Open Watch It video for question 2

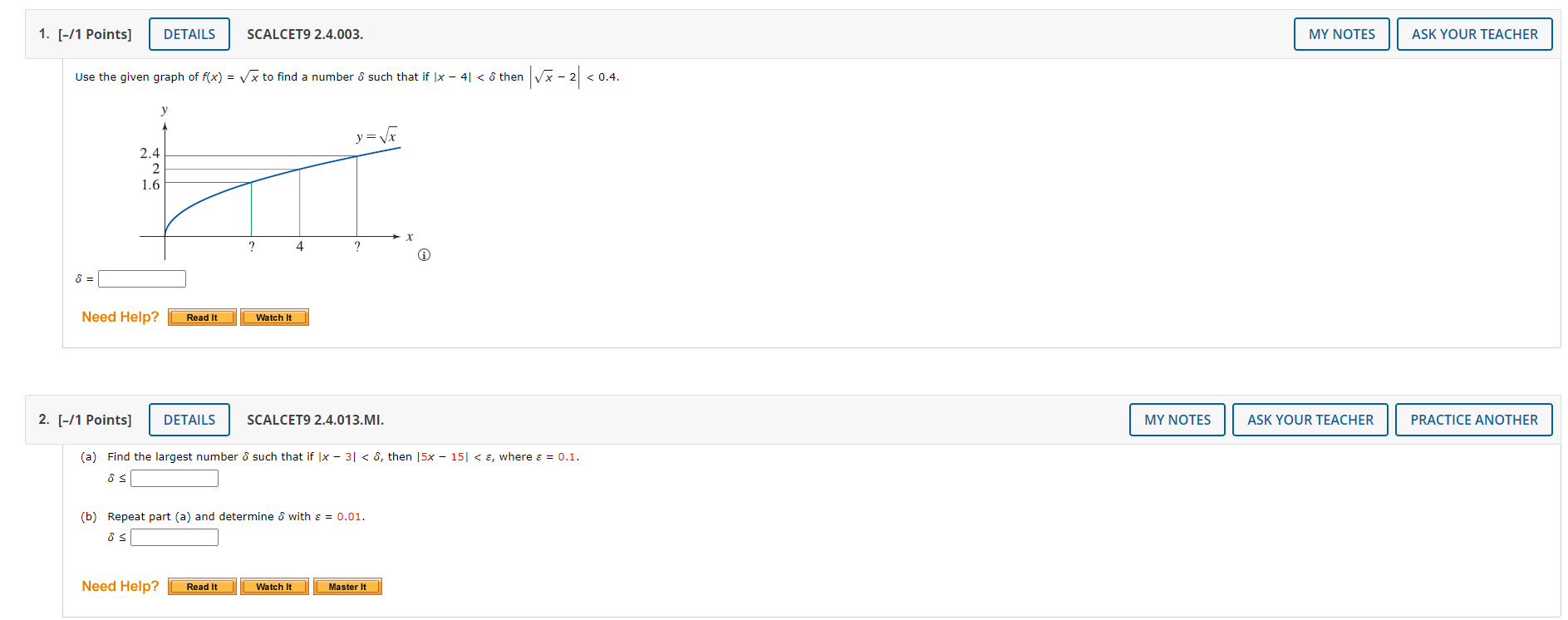(274, 586)
